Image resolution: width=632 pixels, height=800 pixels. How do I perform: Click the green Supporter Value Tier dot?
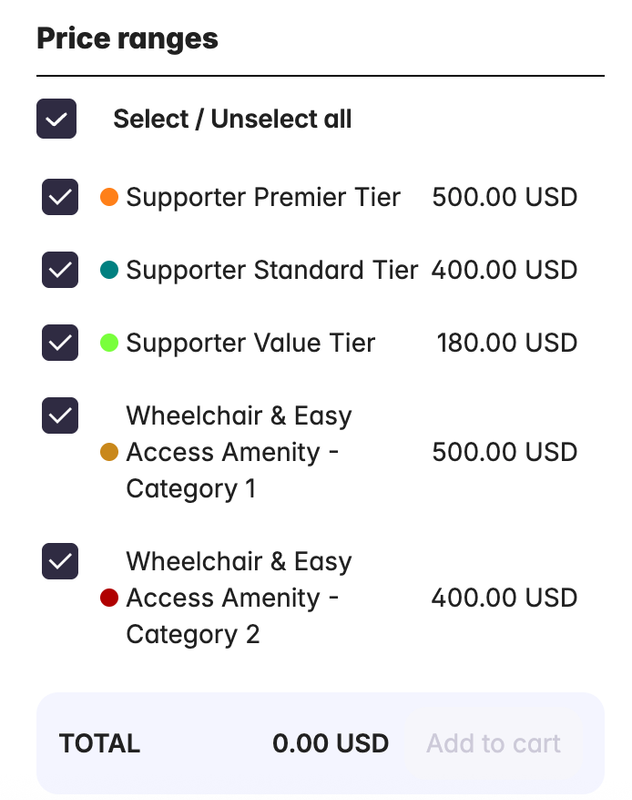[x=110, y=343]
